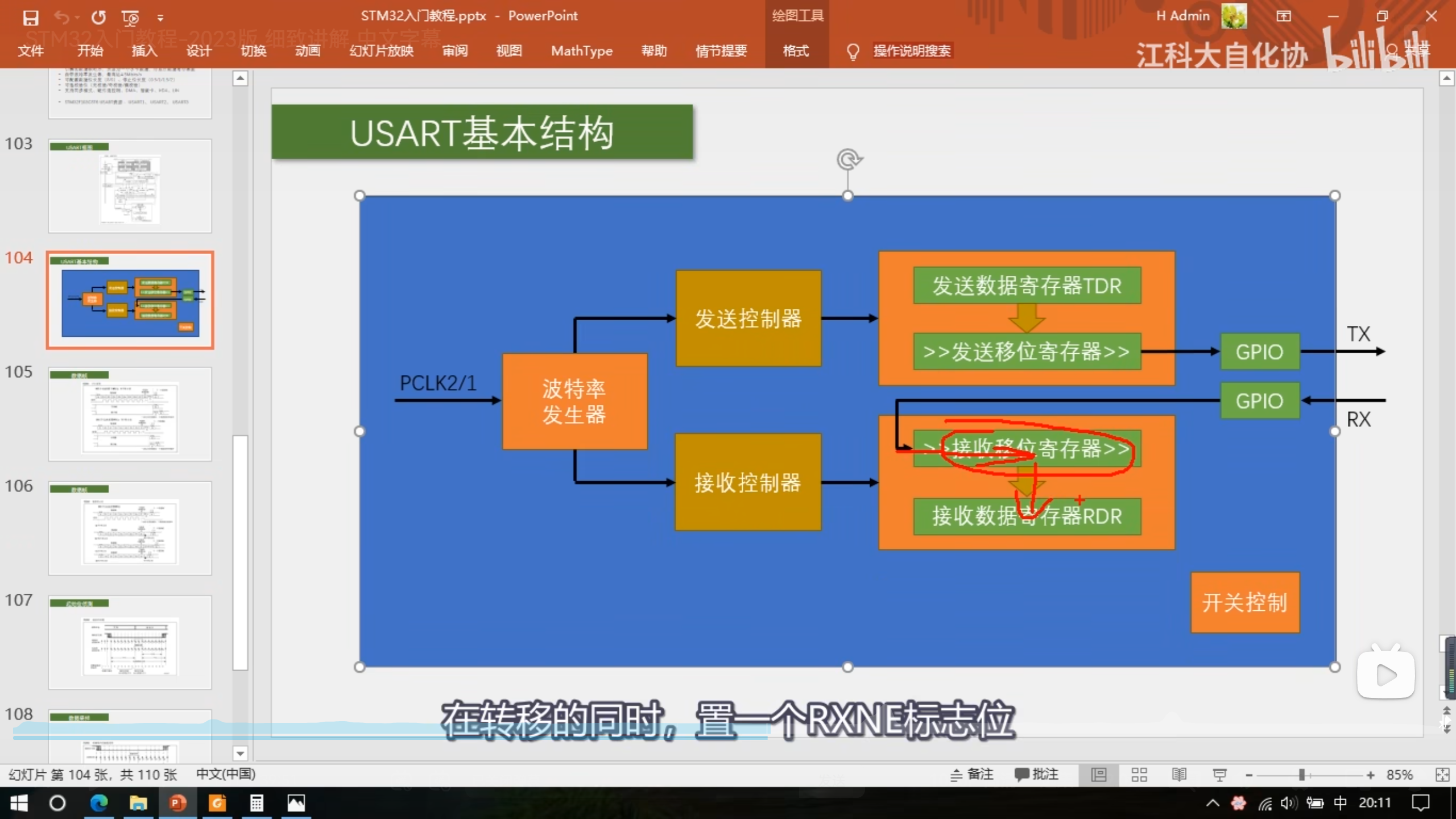Viewport: 1456px width, 819px height.
Task: Toggle the Comments (批注) pane
Action: click(1036, 775)
